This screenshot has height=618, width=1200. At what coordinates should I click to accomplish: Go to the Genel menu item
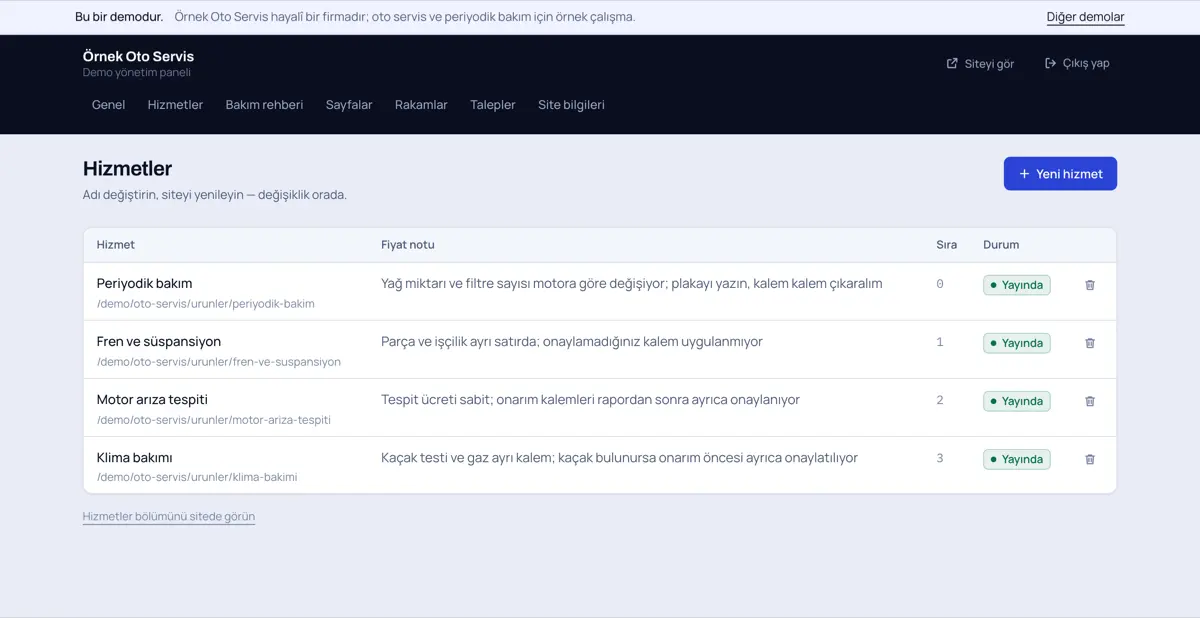tap(108, 105)
